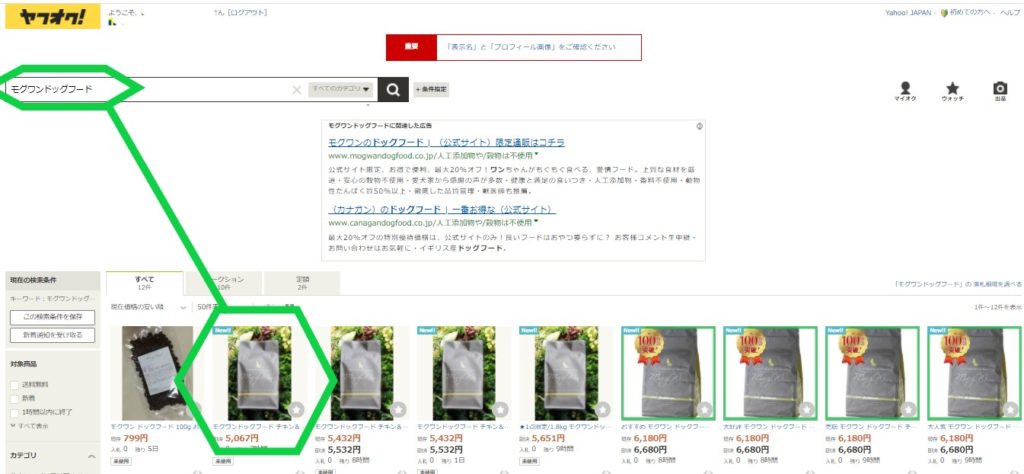Select the すべて results tab
1024x474 pixels.
tap(144, 283)
